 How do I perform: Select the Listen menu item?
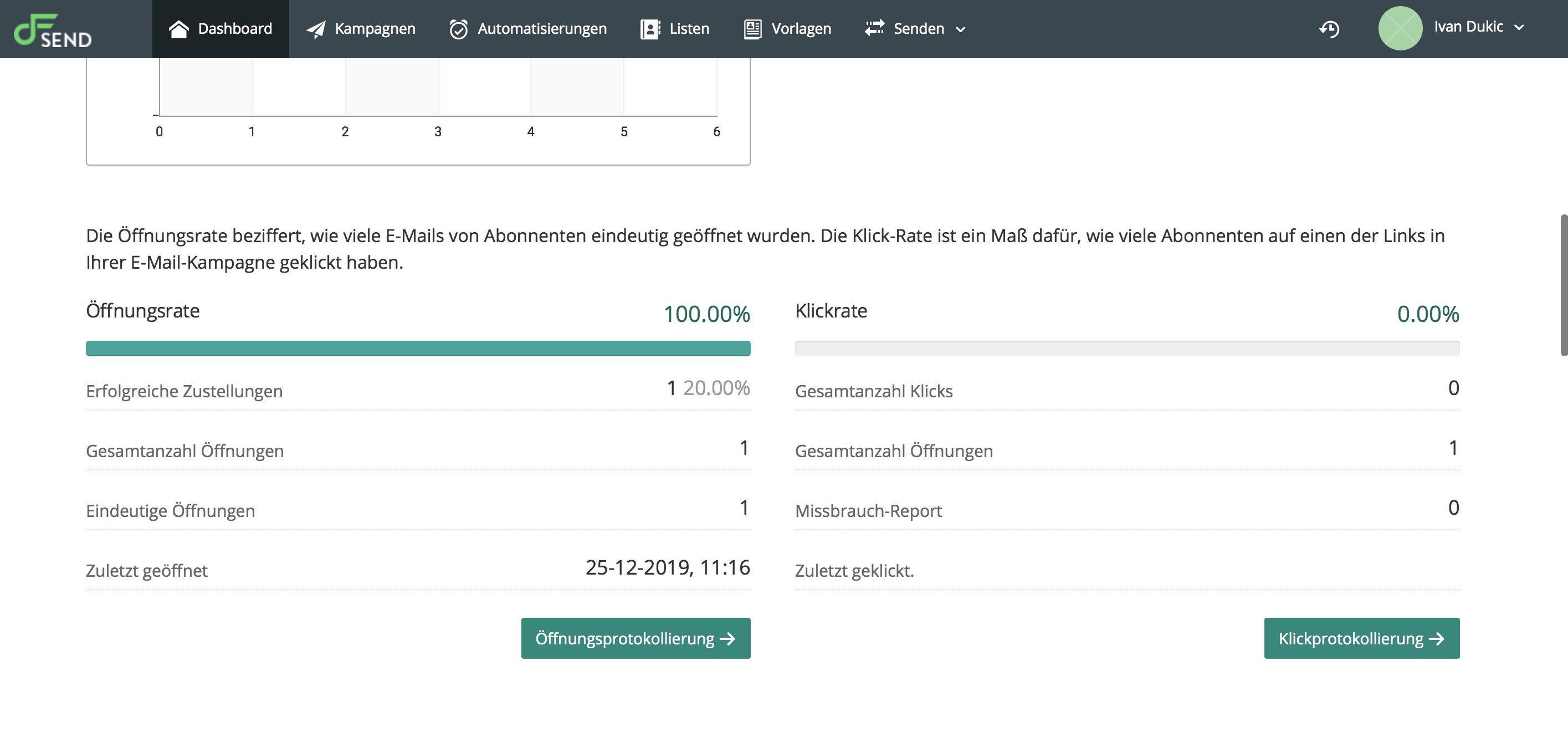pyautogui.click(x=675, y=29)
